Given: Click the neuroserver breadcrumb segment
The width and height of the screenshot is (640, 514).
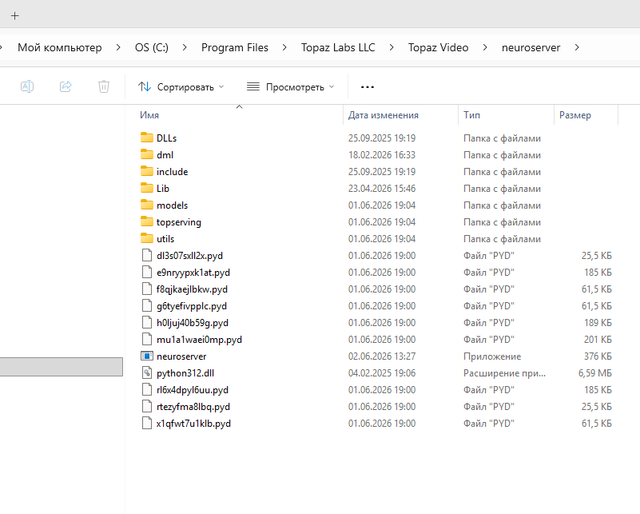Looking at the screenshot, I should coord(531,47).
